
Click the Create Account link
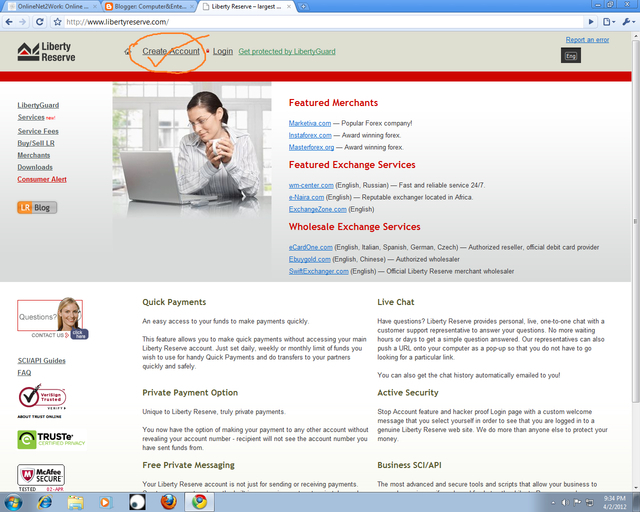(171, 51)
